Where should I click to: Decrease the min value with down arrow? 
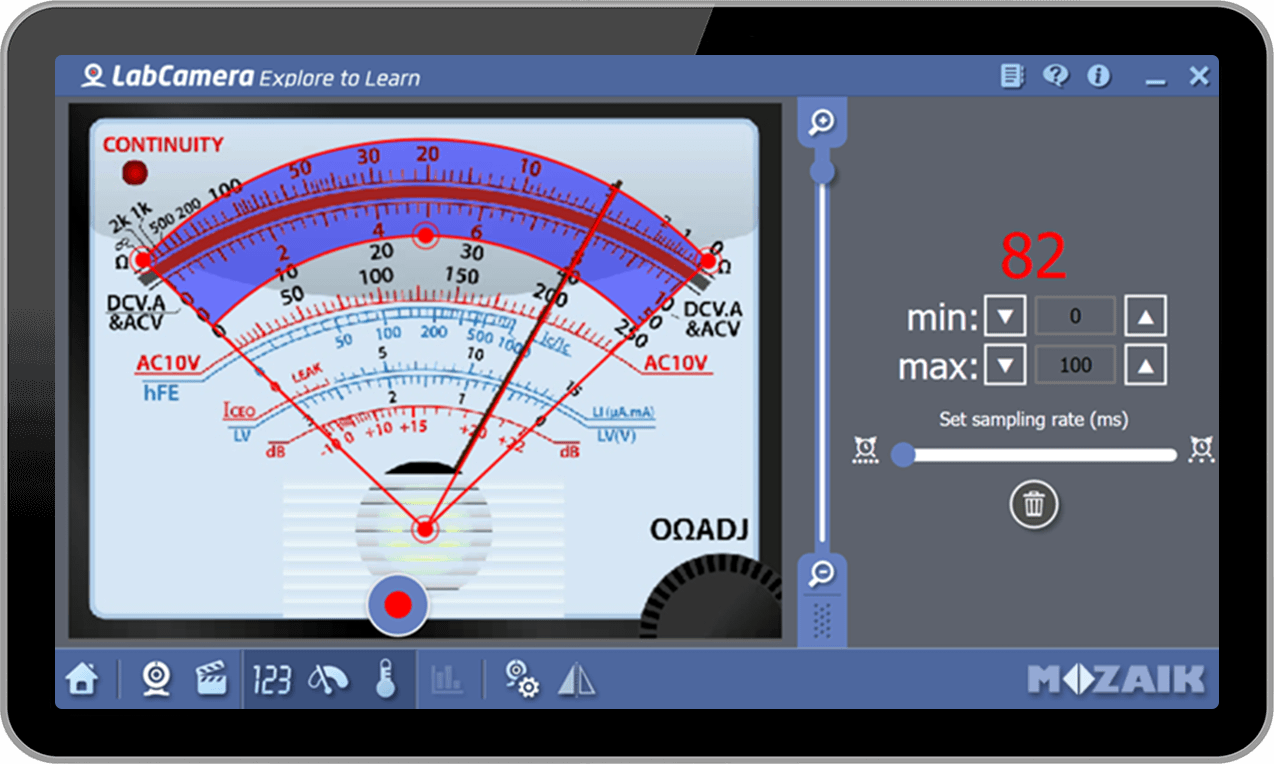tap(1005, 317)
